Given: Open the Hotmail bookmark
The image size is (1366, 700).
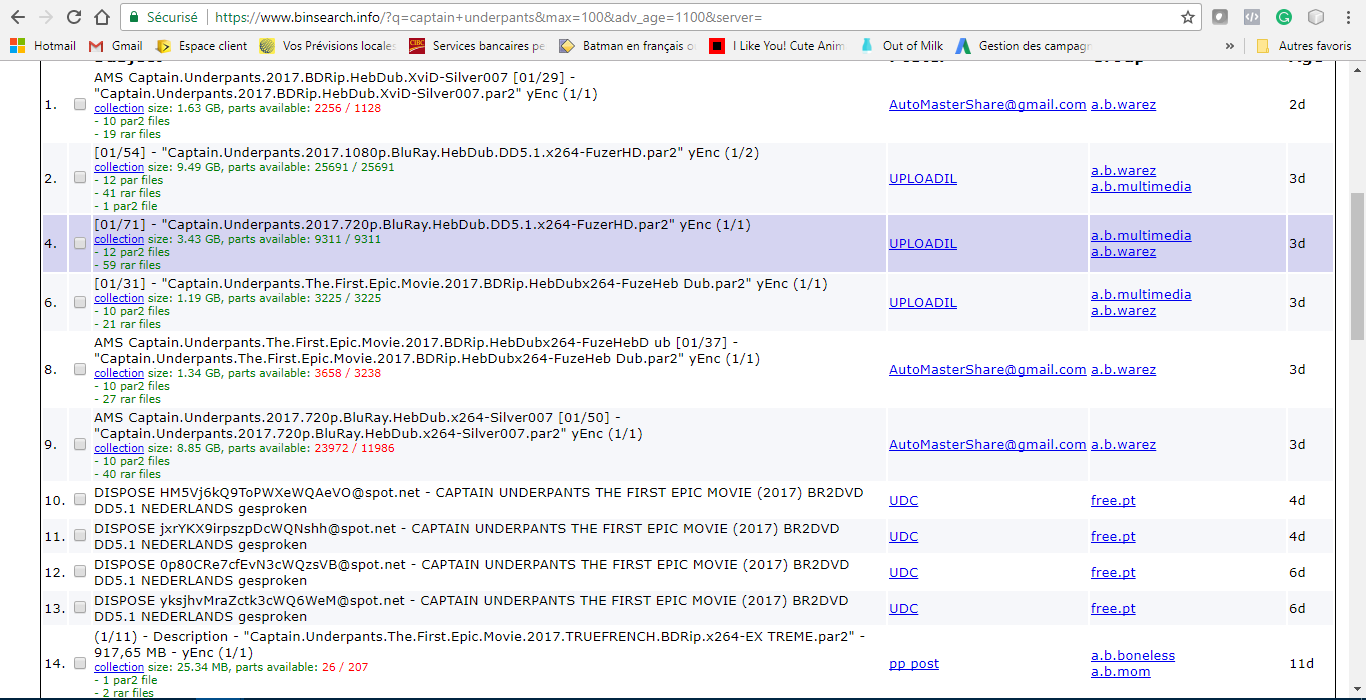Looking at the screenshot, I should point(43,46).
